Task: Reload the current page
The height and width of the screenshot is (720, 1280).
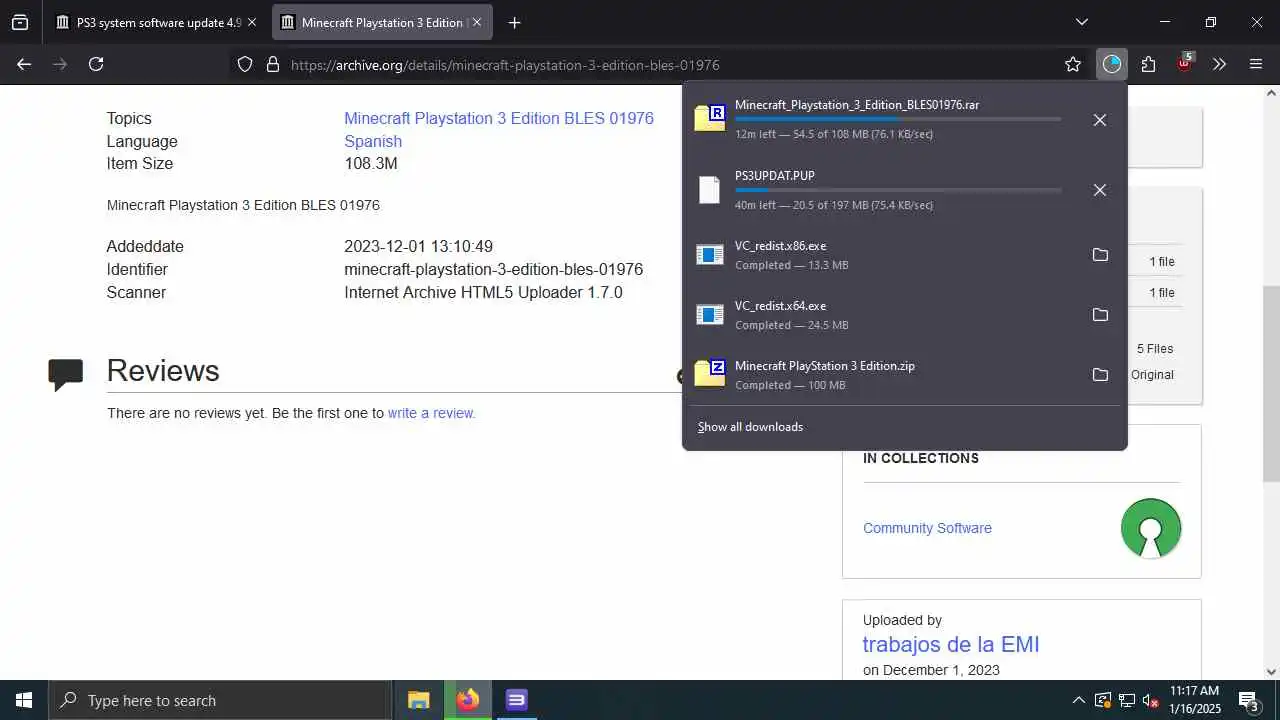Action: click(96, 64)
